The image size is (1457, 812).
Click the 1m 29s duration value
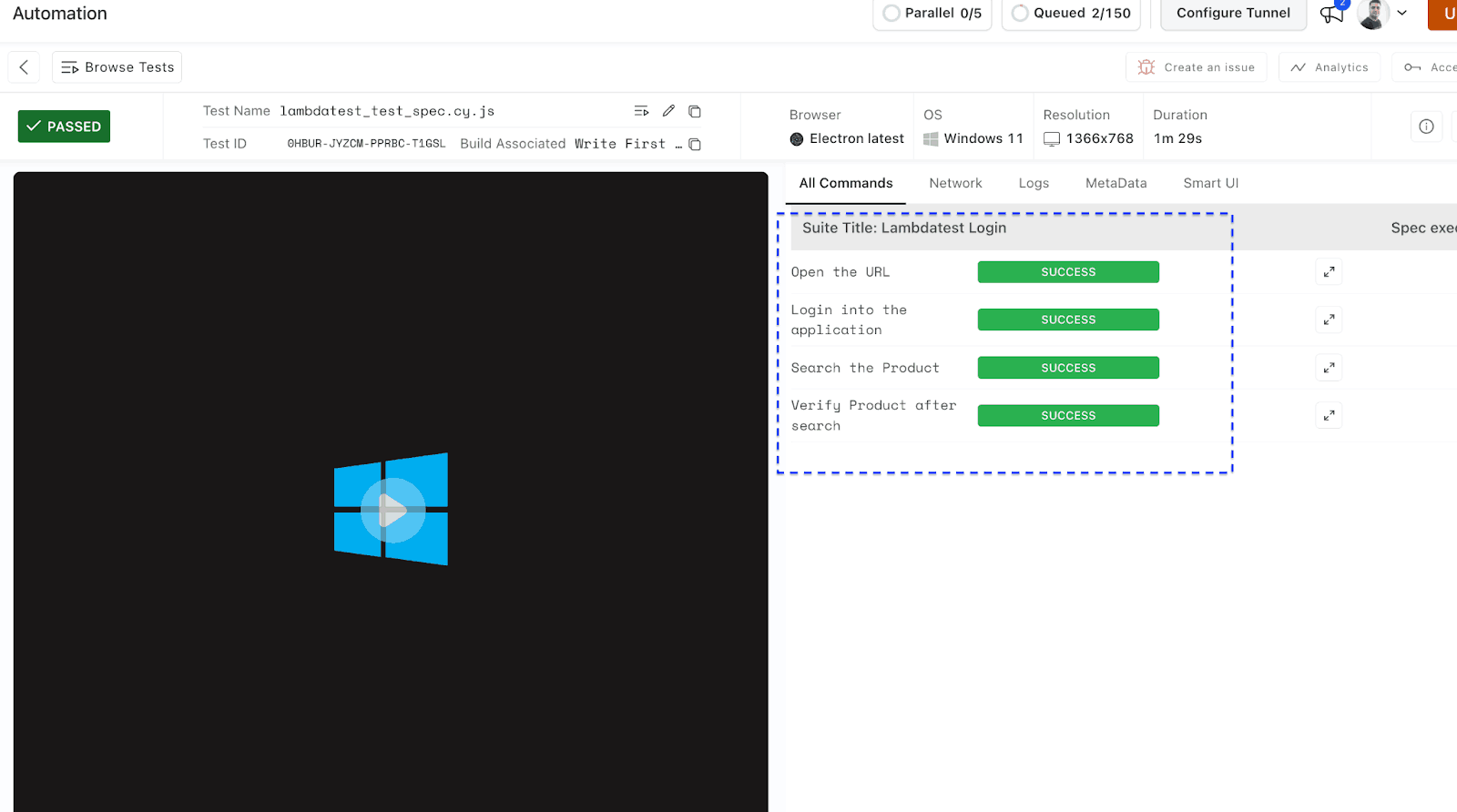1177,138
